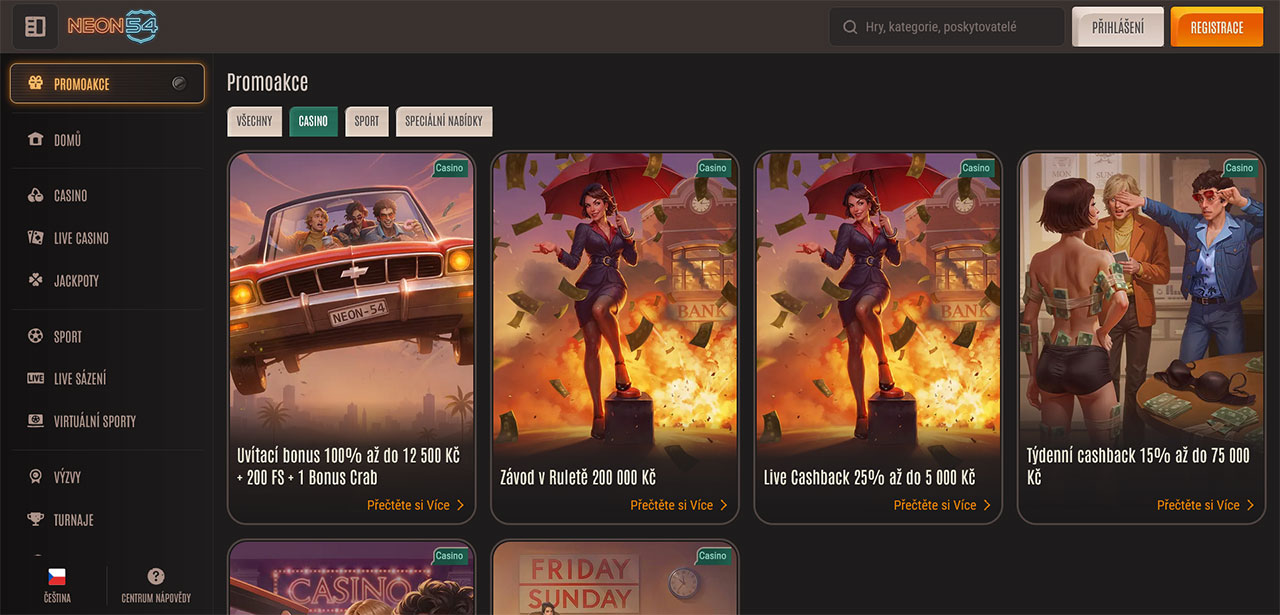Image resolution: width=1280 pixels, height=615 pixels.
Task: Click the Jackpoty diamond icon
Action: point(35,281)
